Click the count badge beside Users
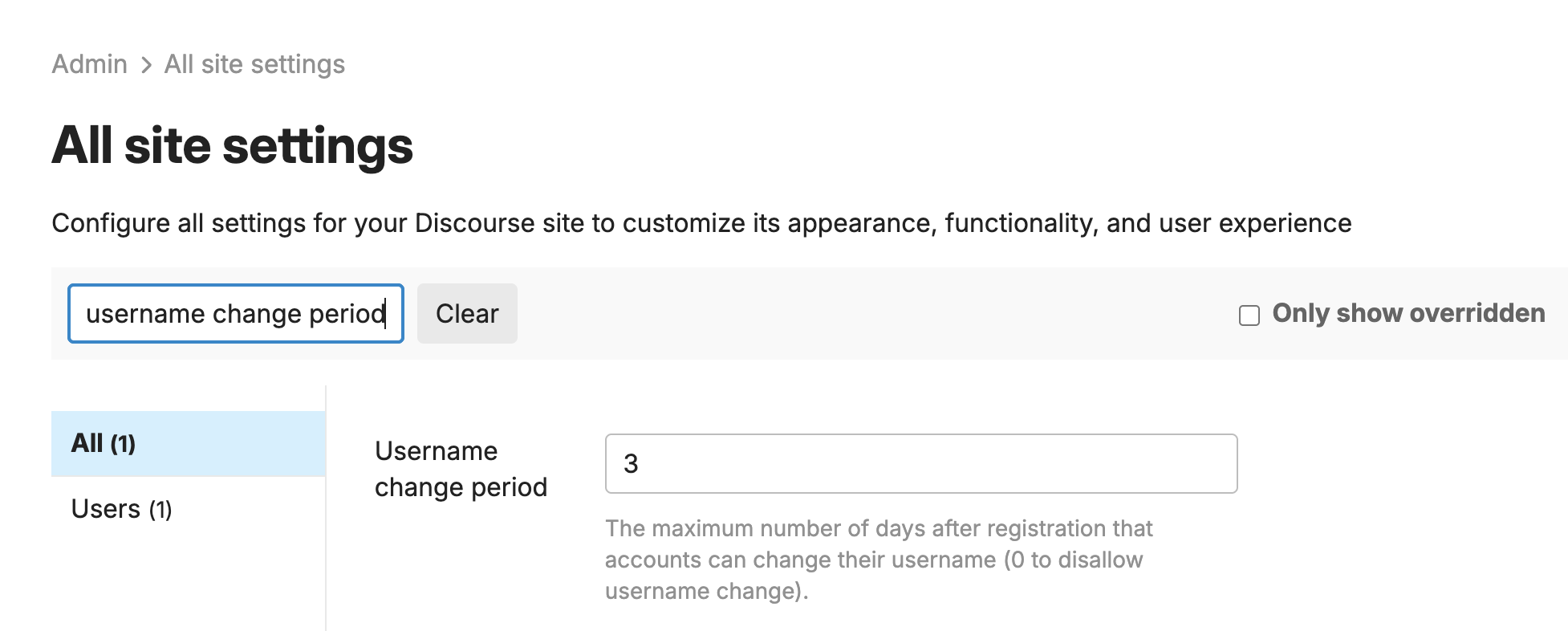The image size is (1568, 631). tap(160, 510)
